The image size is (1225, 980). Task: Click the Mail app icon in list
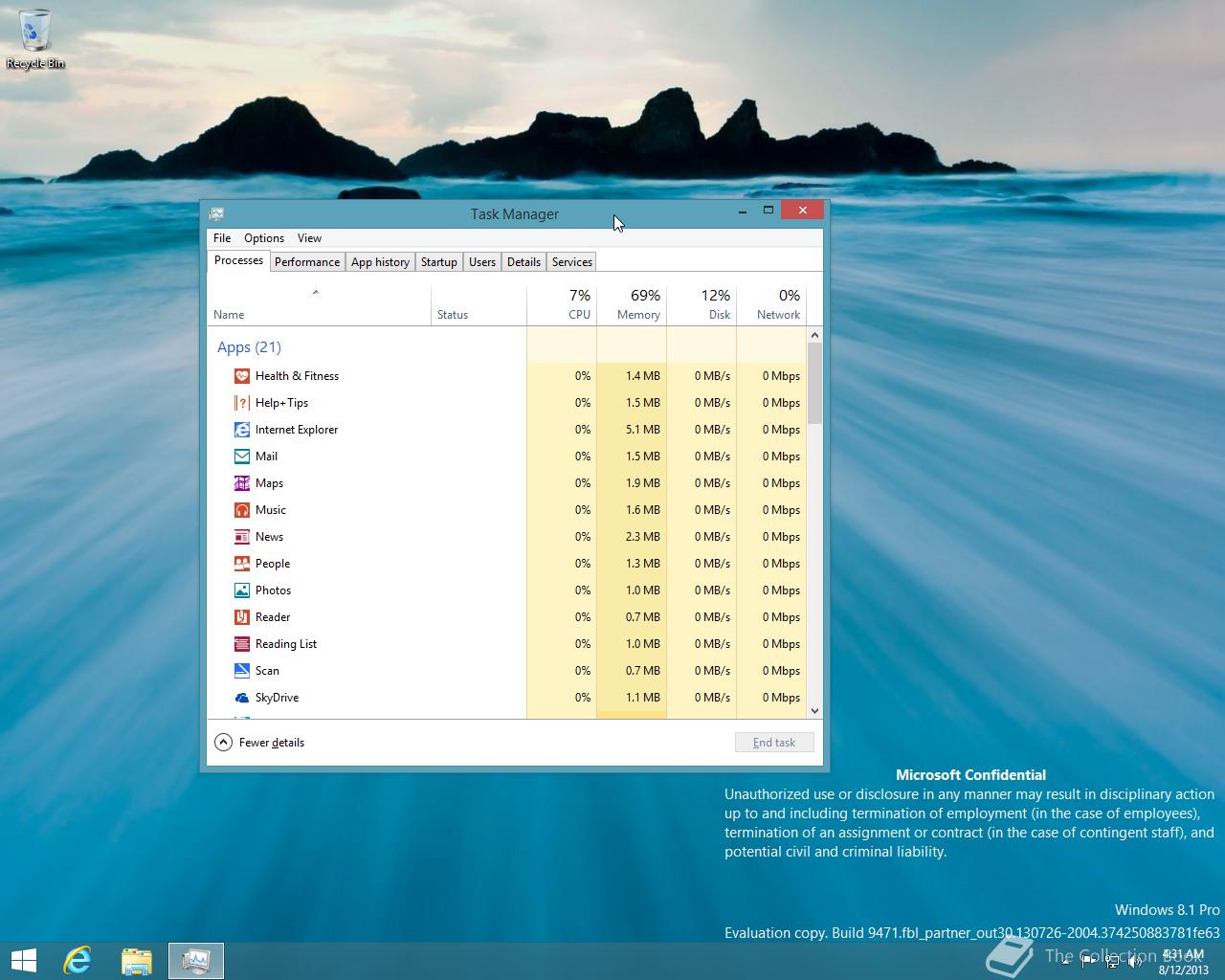242,457
